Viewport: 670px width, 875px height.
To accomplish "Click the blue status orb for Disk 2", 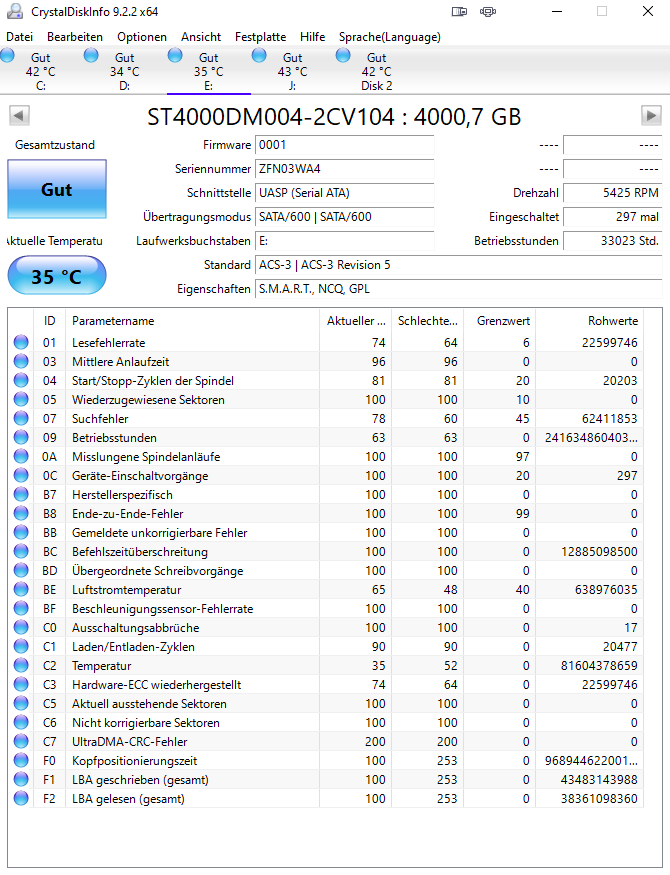I will point(343,55).
